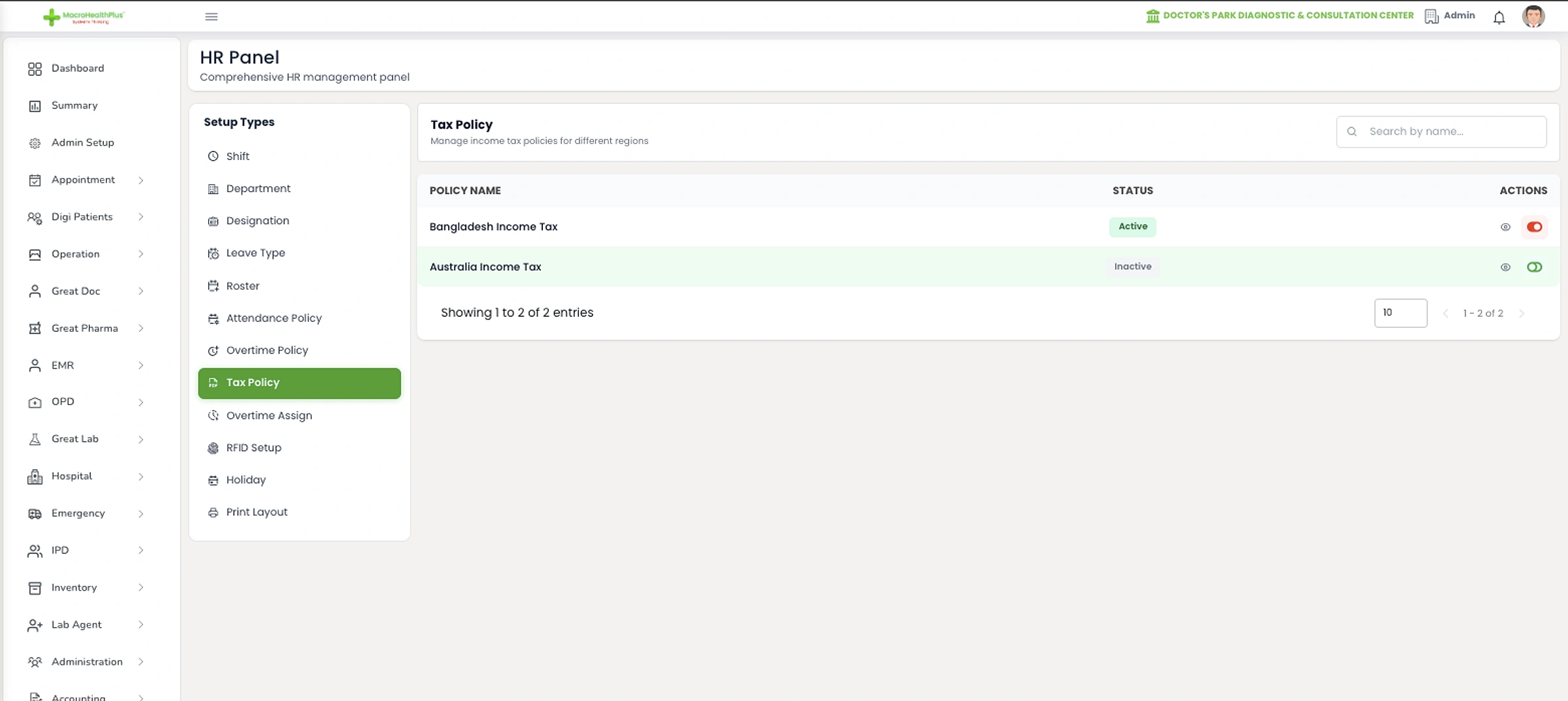The image size is (1568, 701).
Task: Expand the OPD chevron
Action: (140, 402)
